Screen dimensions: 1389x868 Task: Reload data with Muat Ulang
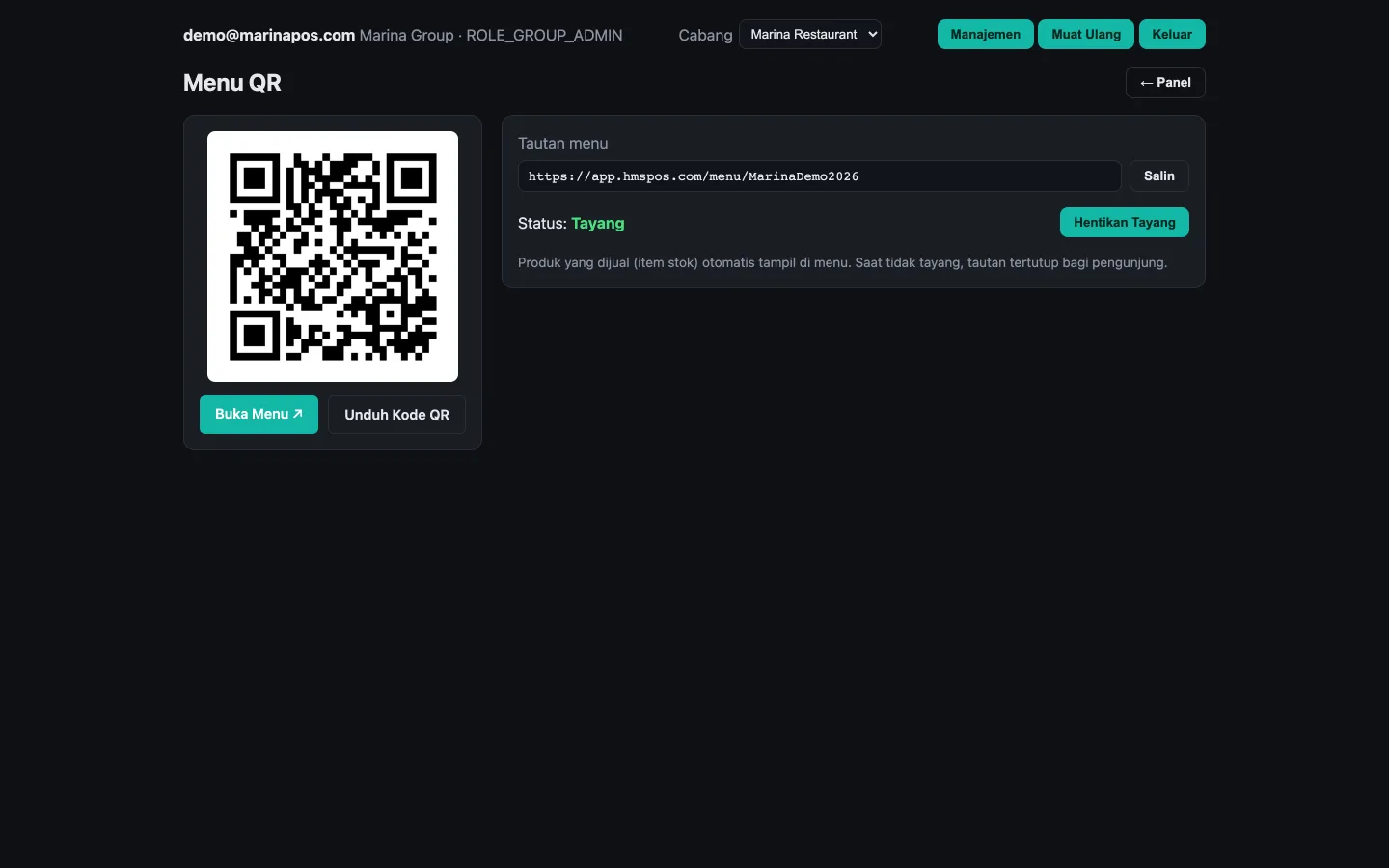[1086, 35]
